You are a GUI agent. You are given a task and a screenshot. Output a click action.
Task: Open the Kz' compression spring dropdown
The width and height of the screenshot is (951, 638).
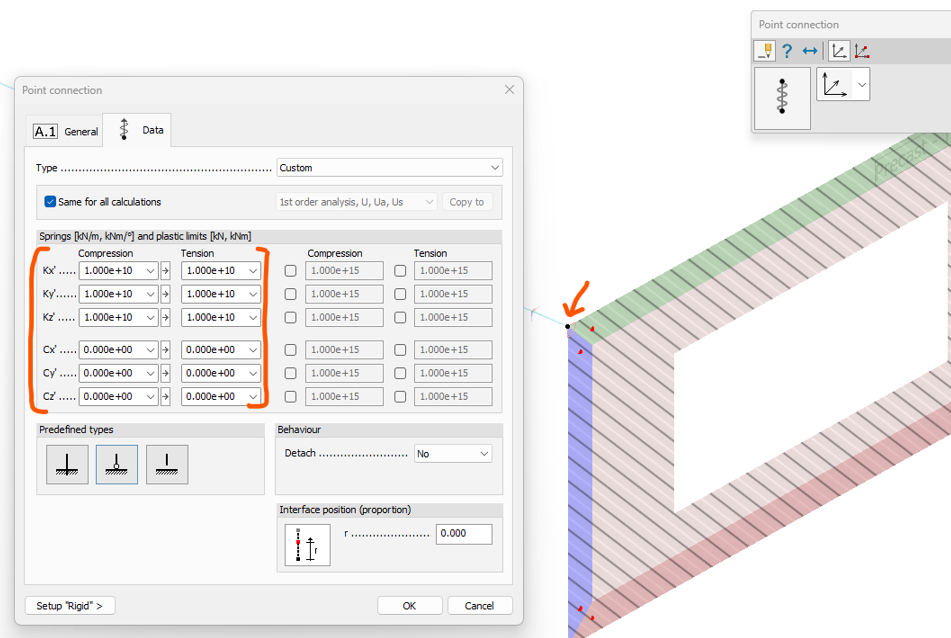pos(119,317)
